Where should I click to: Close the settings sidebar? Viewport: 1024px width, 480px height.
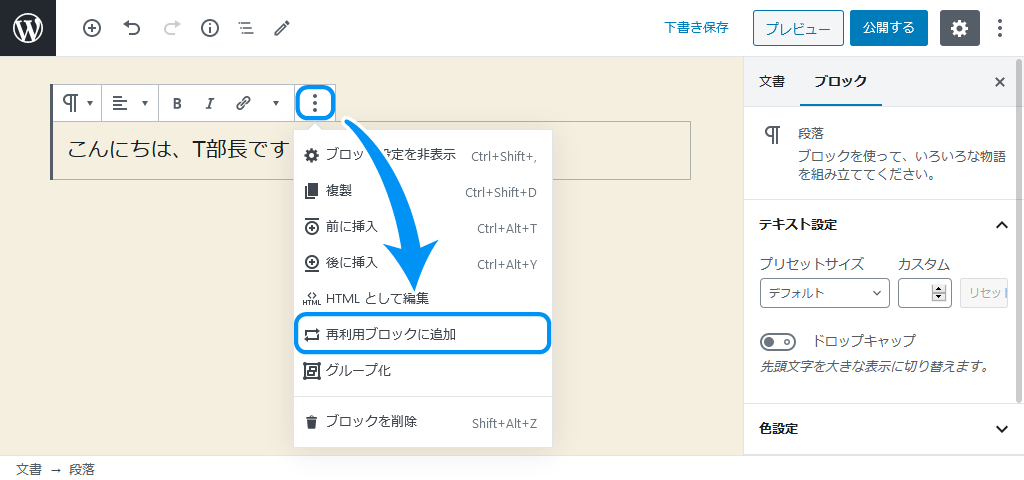pyautogui.click(x=999, y=82)
